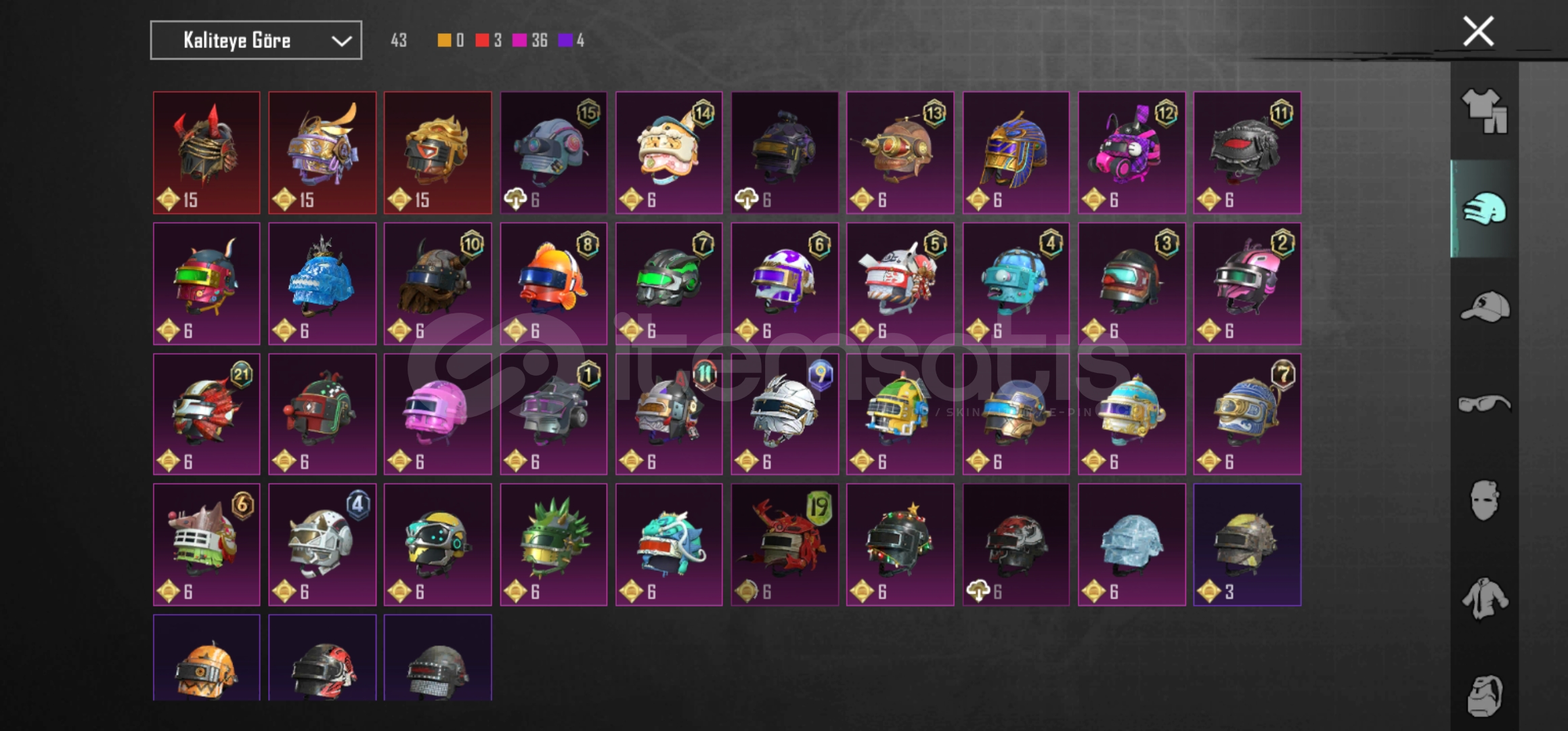The height and width of the screenshot is (731, 1568).
Task: Close the inventory with the X button
Action: click(1478, 31)
